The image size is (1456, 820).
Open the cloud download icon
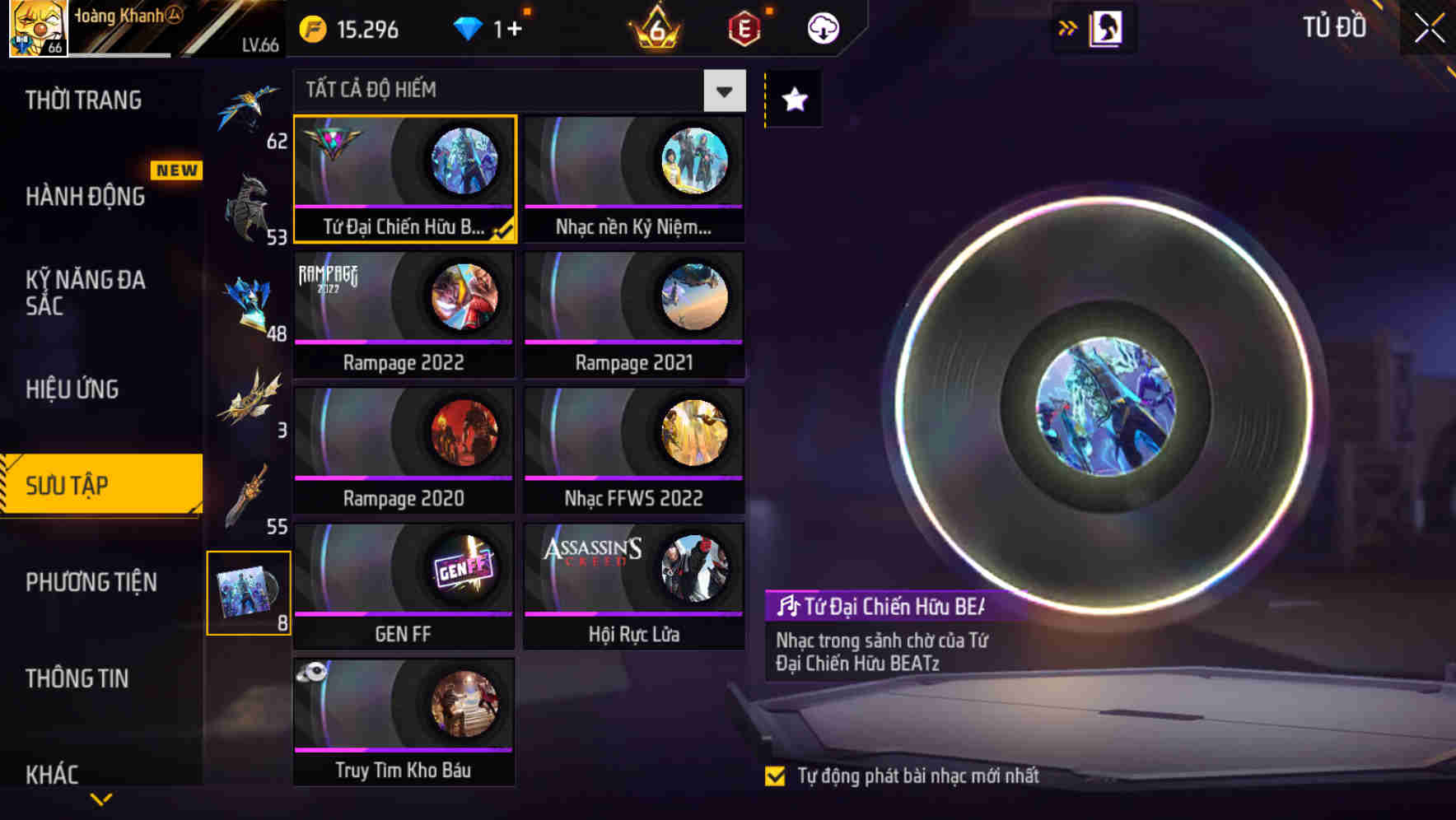(822, 29)
